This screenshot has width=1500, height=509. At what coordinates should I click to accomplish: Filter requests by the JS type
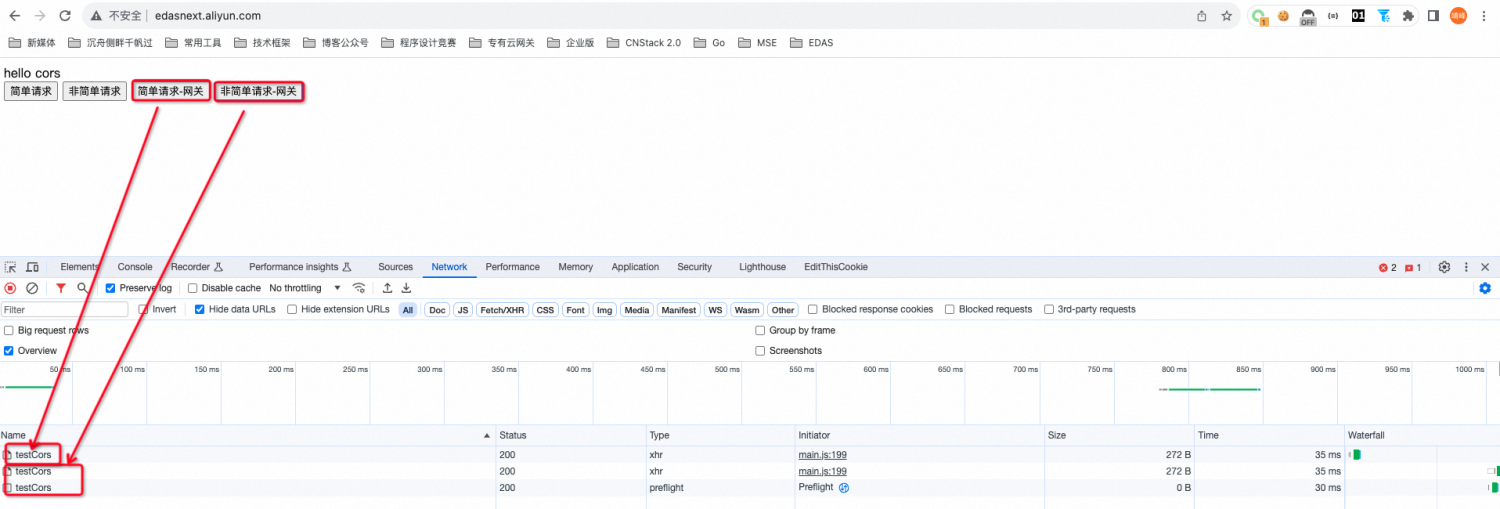click(463, 310)
